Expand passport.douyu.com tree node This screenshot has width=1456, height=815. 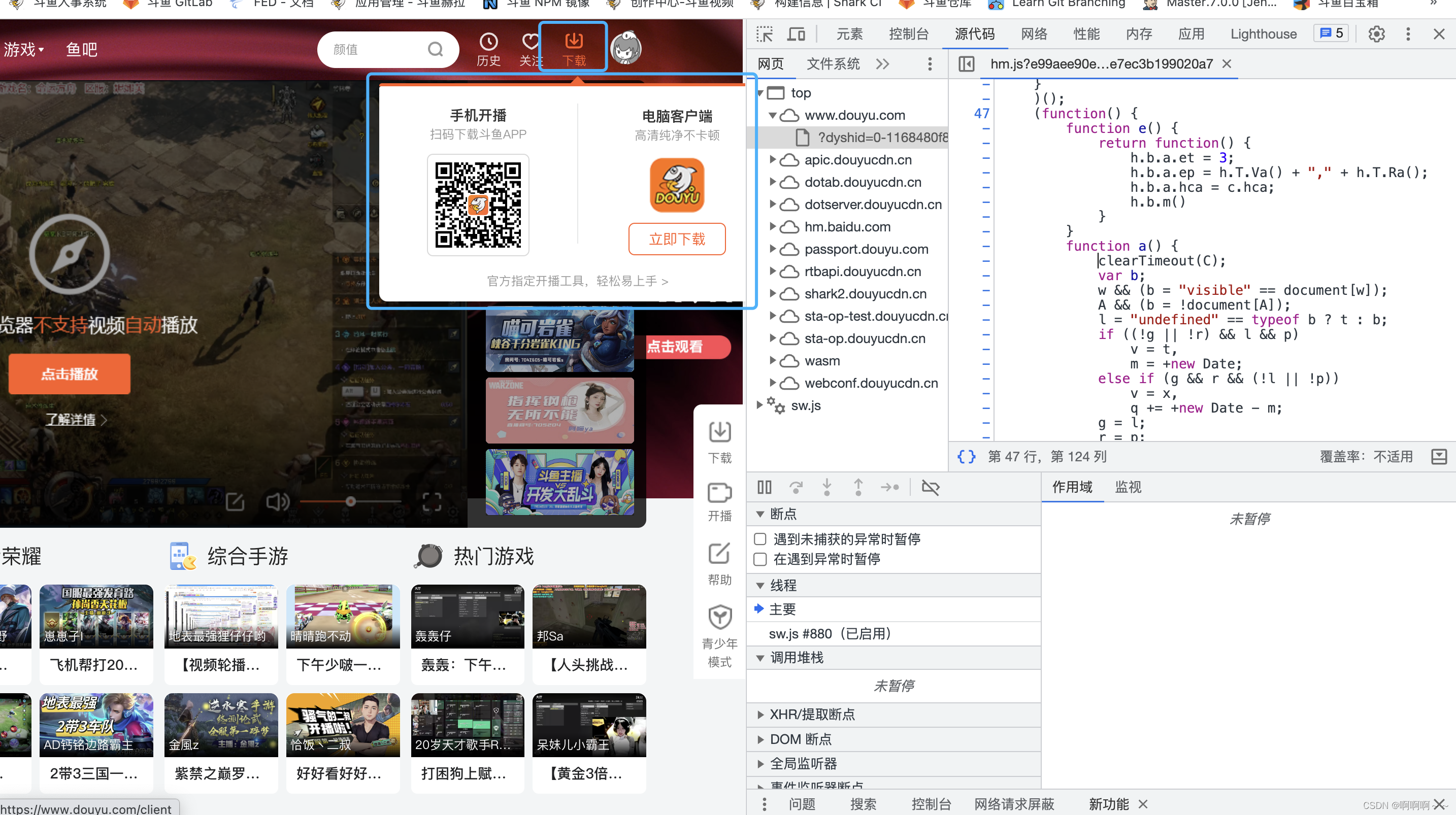coord(773,249)
